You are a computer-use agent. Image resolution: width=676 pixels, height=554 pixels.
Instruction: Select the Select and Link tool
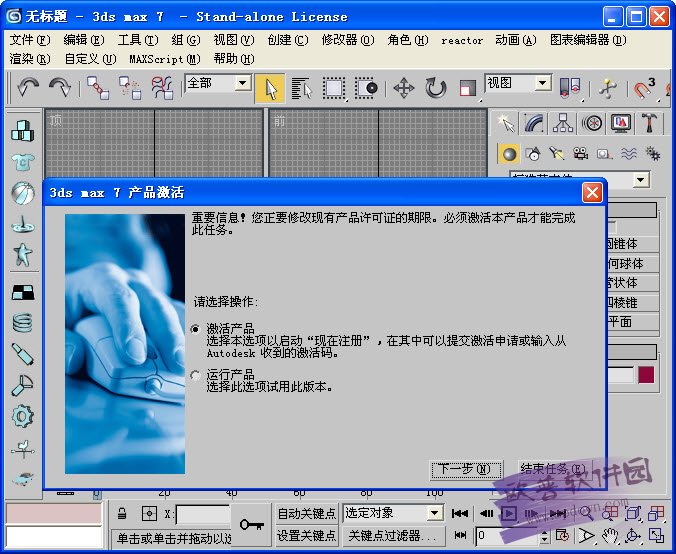point(98,88)
